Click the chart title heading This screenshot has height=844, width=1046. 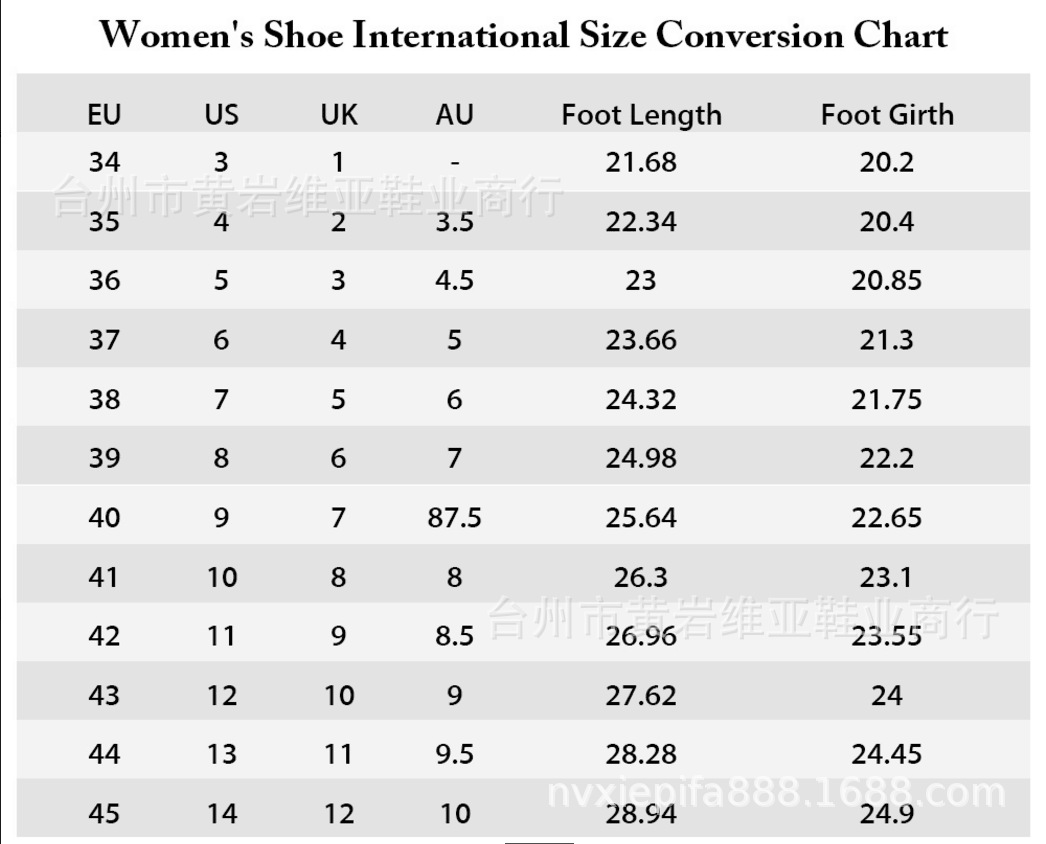tap(524, 36)
